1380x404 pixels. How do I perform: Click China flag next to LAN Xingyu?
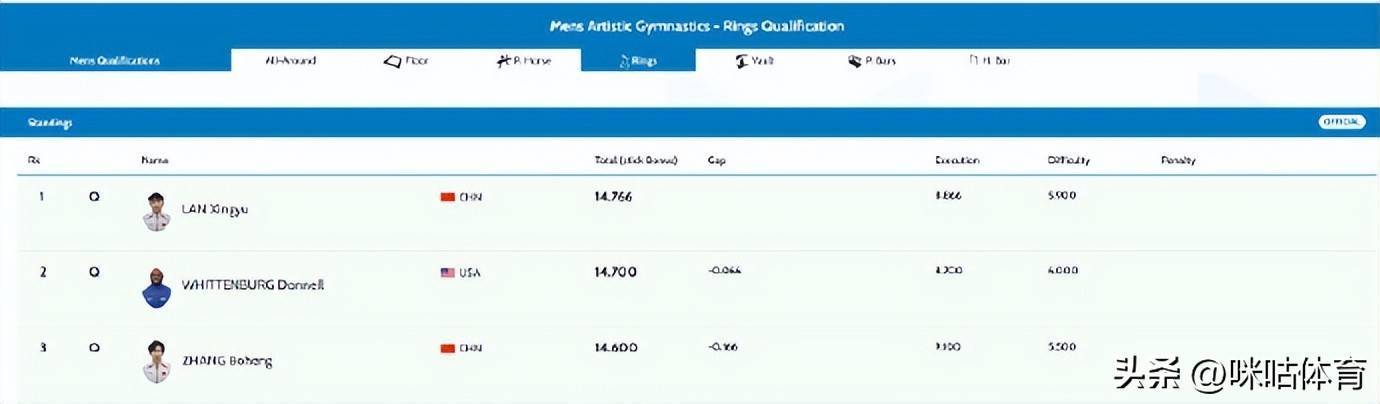coord(448,197)
